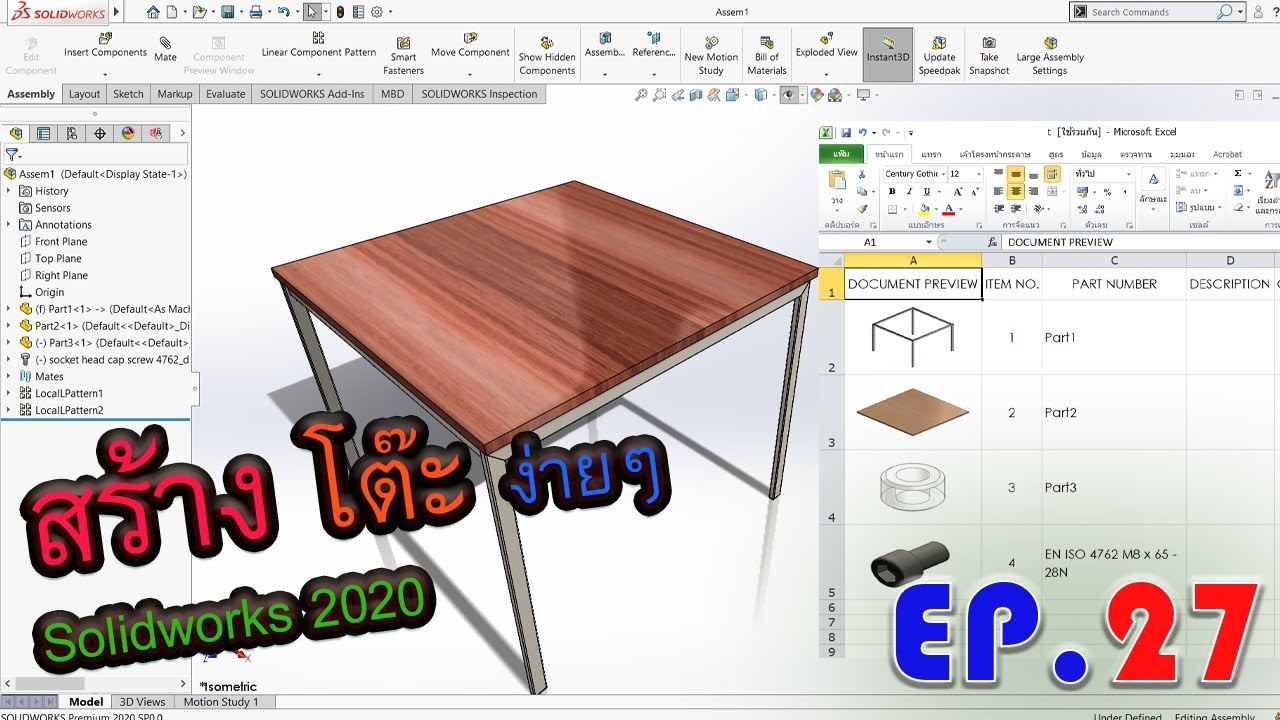Open the FeatureManager design tree tab
This screenshot has width=1280, height=720.
pyautogui.click(x=15, y=133)
